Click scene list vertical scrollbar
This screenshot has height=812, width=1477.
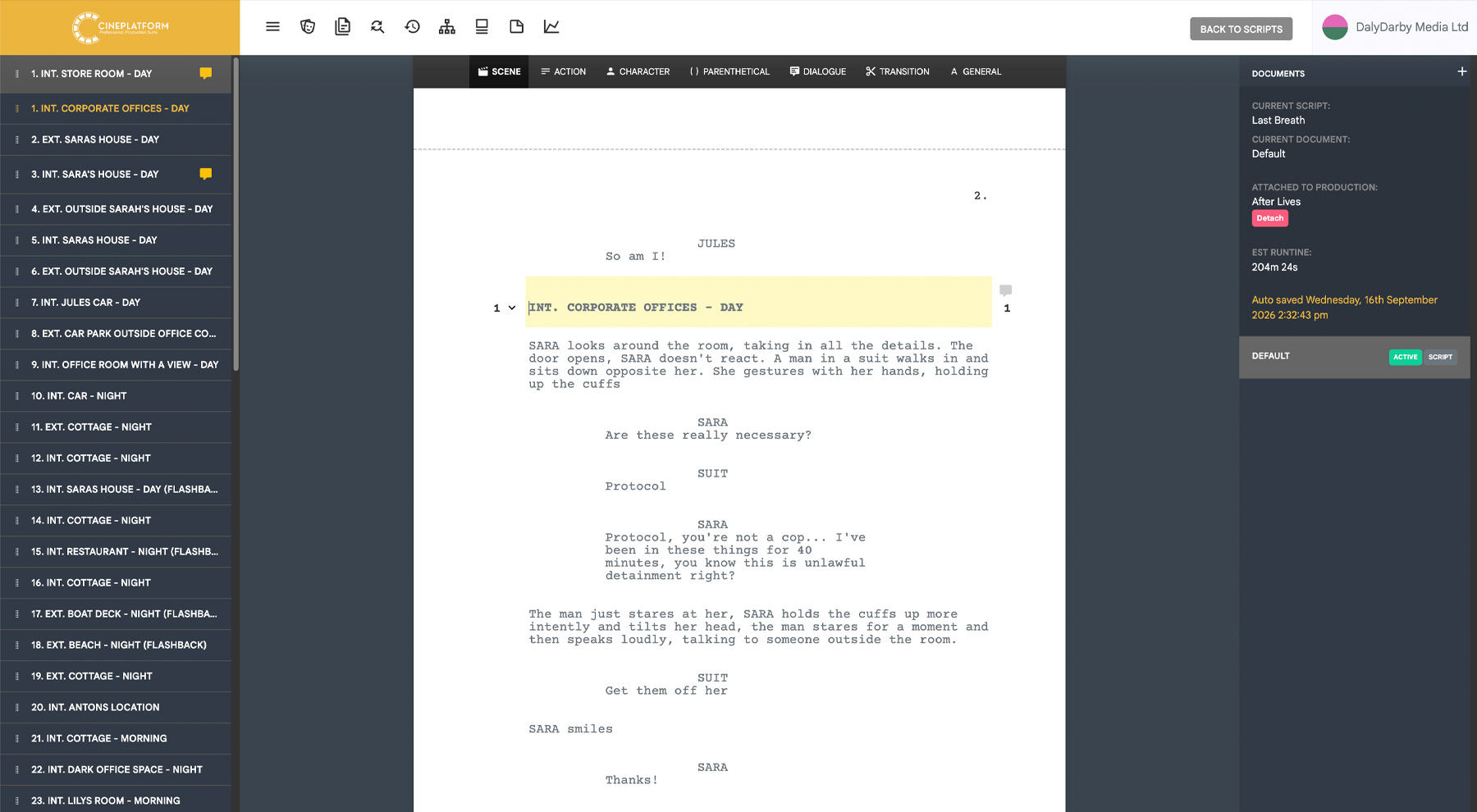coord(235,213)
